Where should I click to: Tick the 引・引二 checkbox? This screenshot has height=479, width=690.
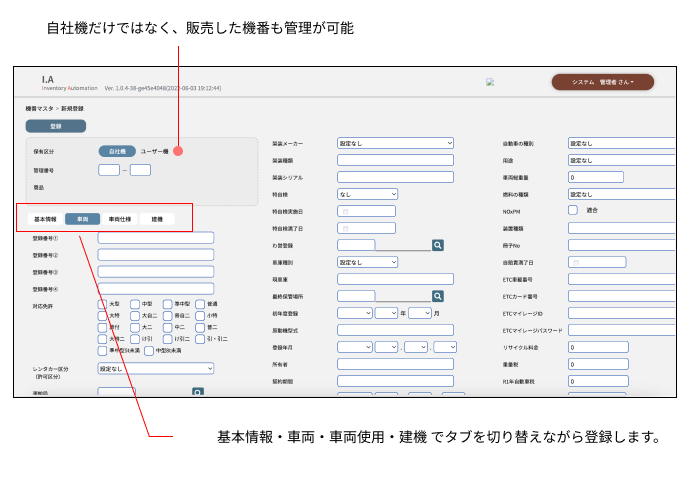point(200,339)
